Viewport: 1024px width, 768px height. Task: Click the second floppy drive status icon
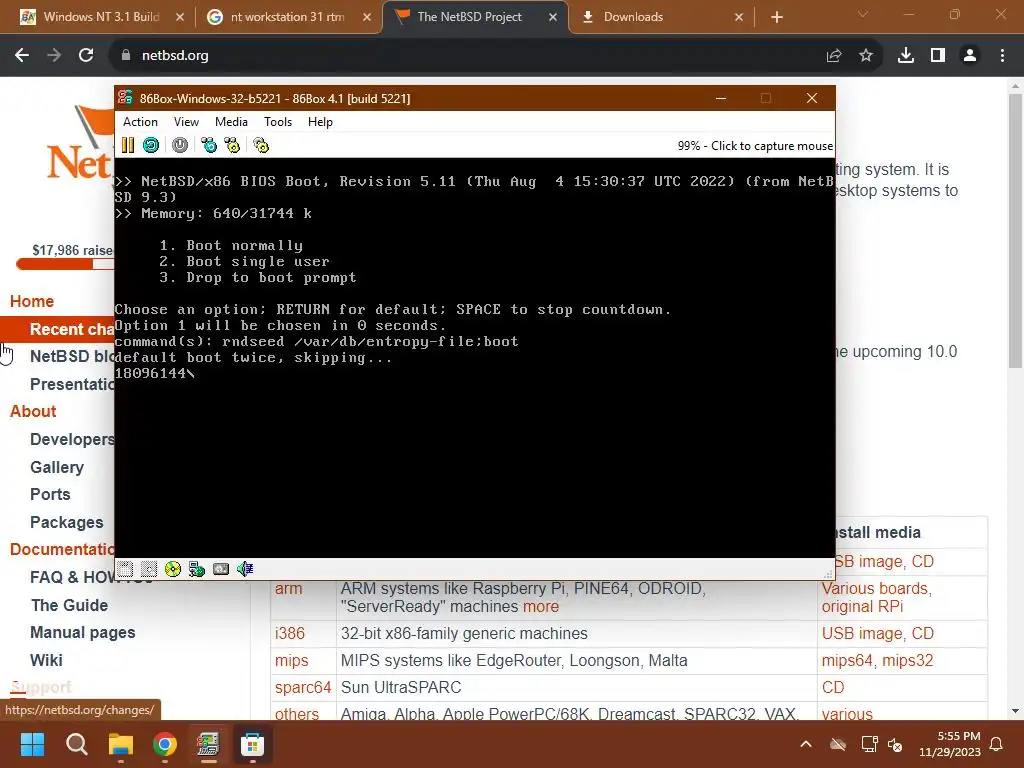(149, 569)
